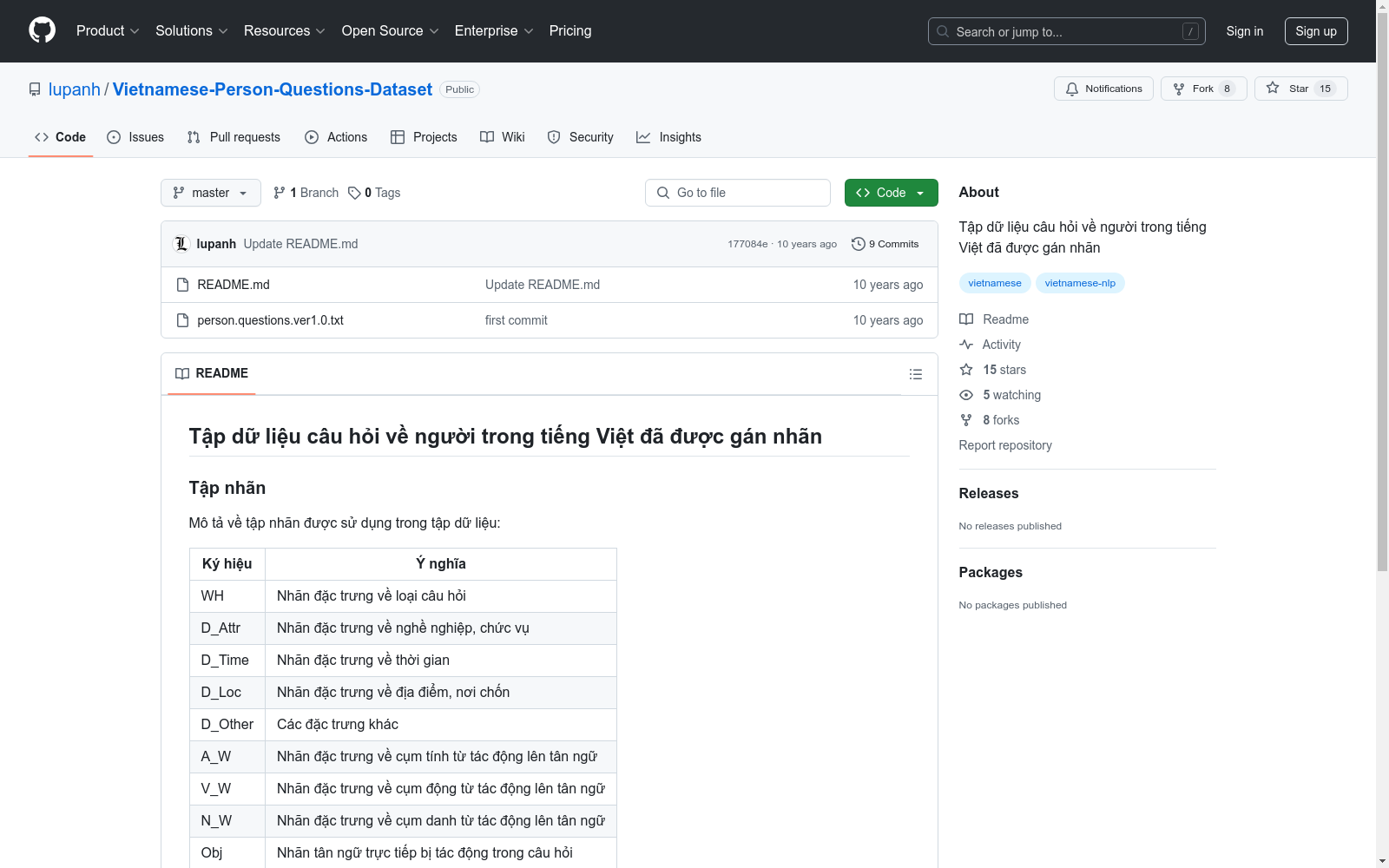Image resolution: width=1389 pixels, height=868 pixels.
Task: Open the Security tab
Action: (580, 137)
